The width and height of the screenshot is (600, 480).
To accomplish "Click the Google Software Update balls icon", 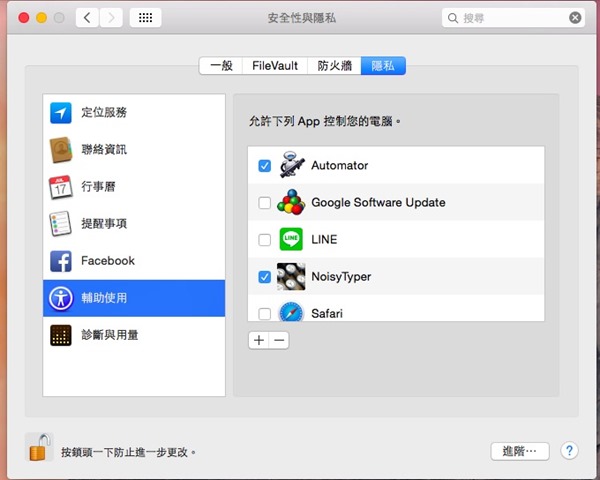I will 291,202.
